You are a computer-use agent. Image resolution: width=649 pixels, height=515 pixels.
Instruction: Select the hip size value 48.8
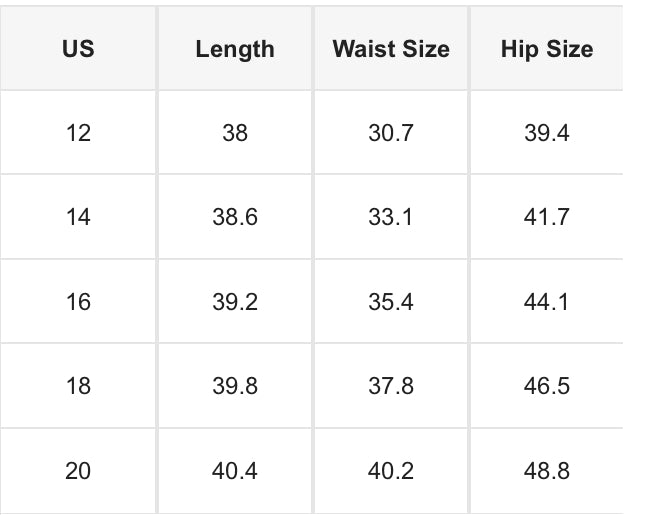click(x=547, y=471)
